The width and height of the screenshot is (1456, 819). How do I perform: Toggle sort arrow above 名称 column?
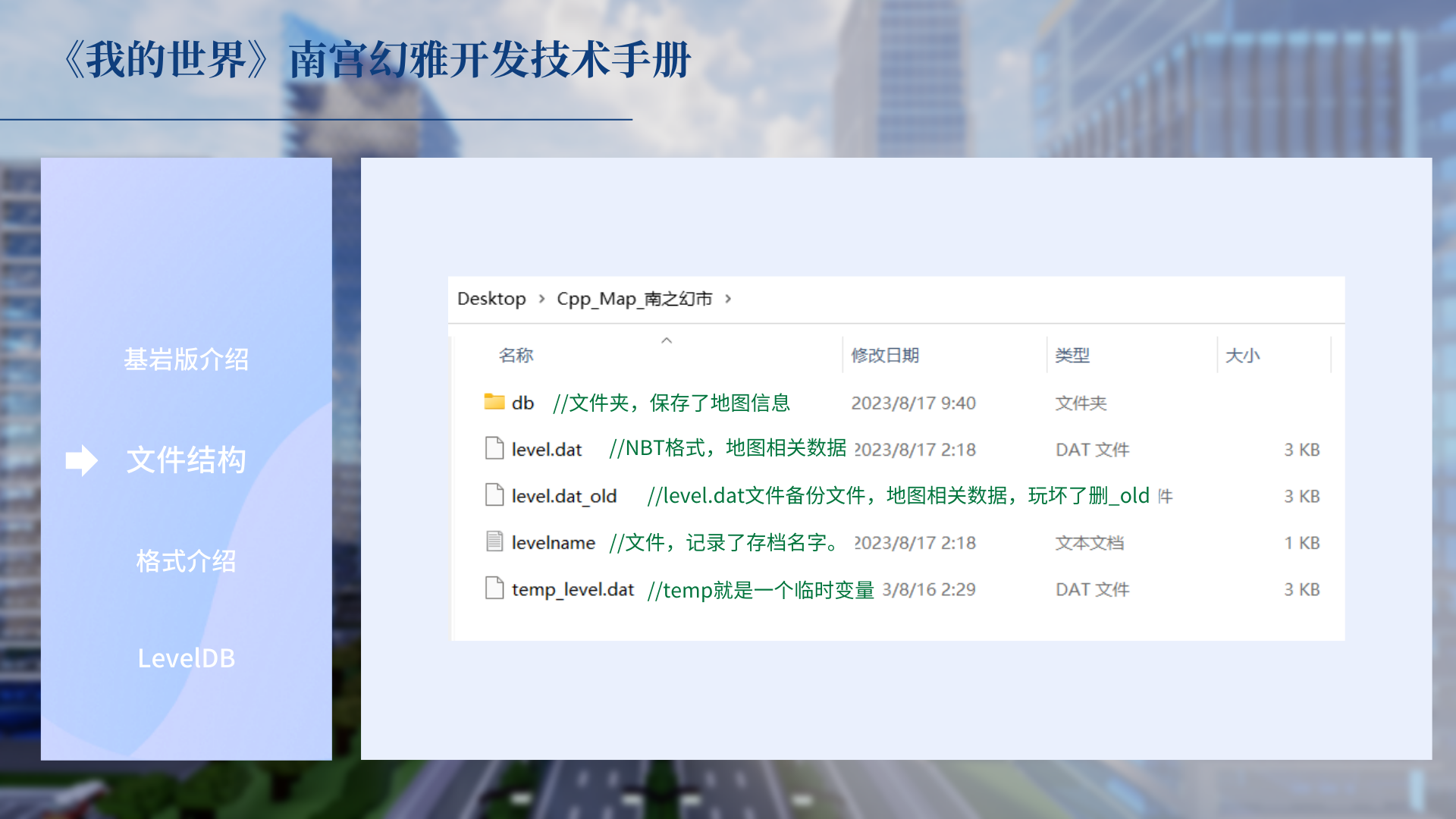pos(667,340)
